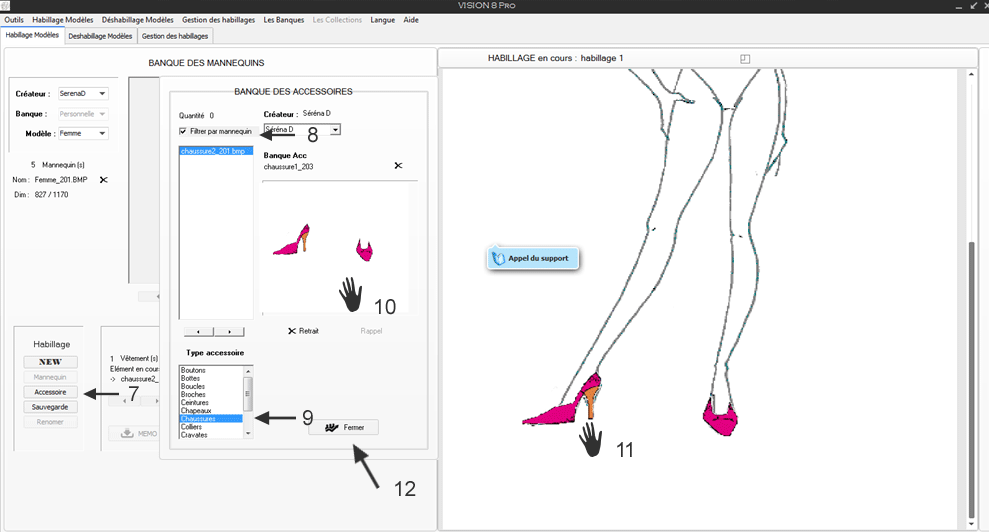Select the pink high-heel shoe in accessory preview
Screen dimensions: 989x532
pos(291,240)
